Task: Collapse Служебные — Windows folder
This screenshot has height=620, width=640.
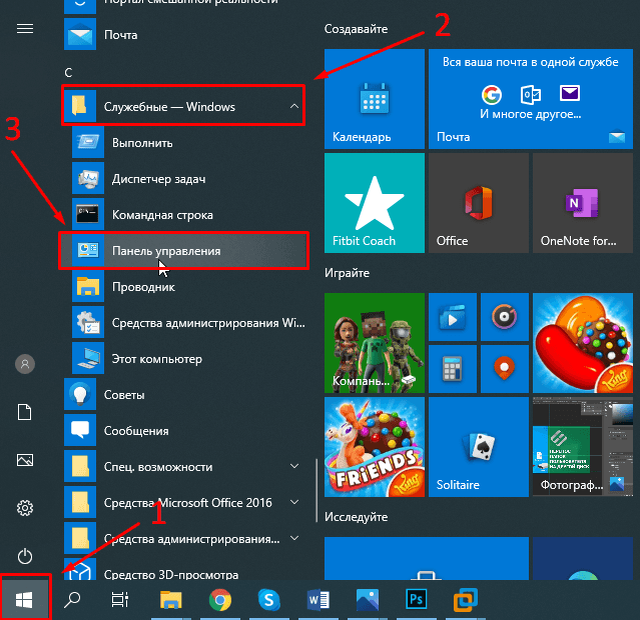Action: coord(184,106)
